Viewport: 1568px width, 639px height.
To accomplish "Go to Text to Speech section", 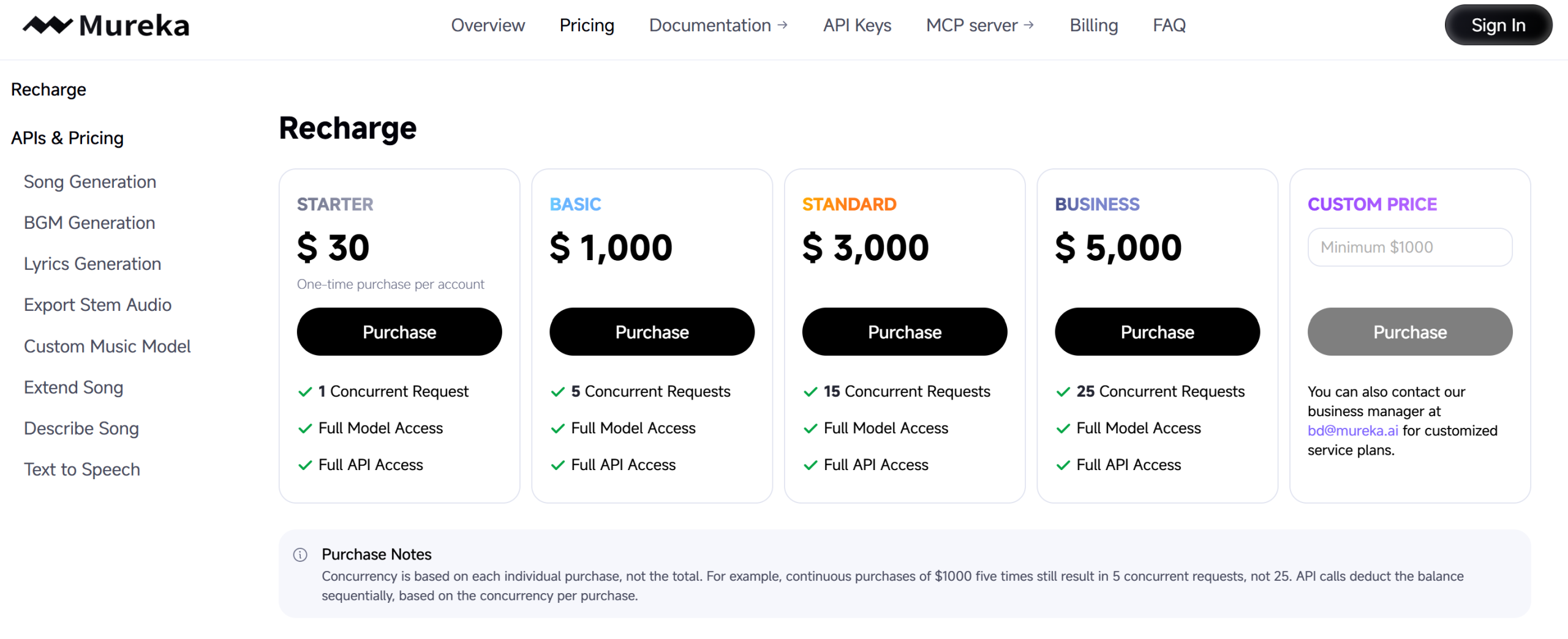I will [82, 469].
